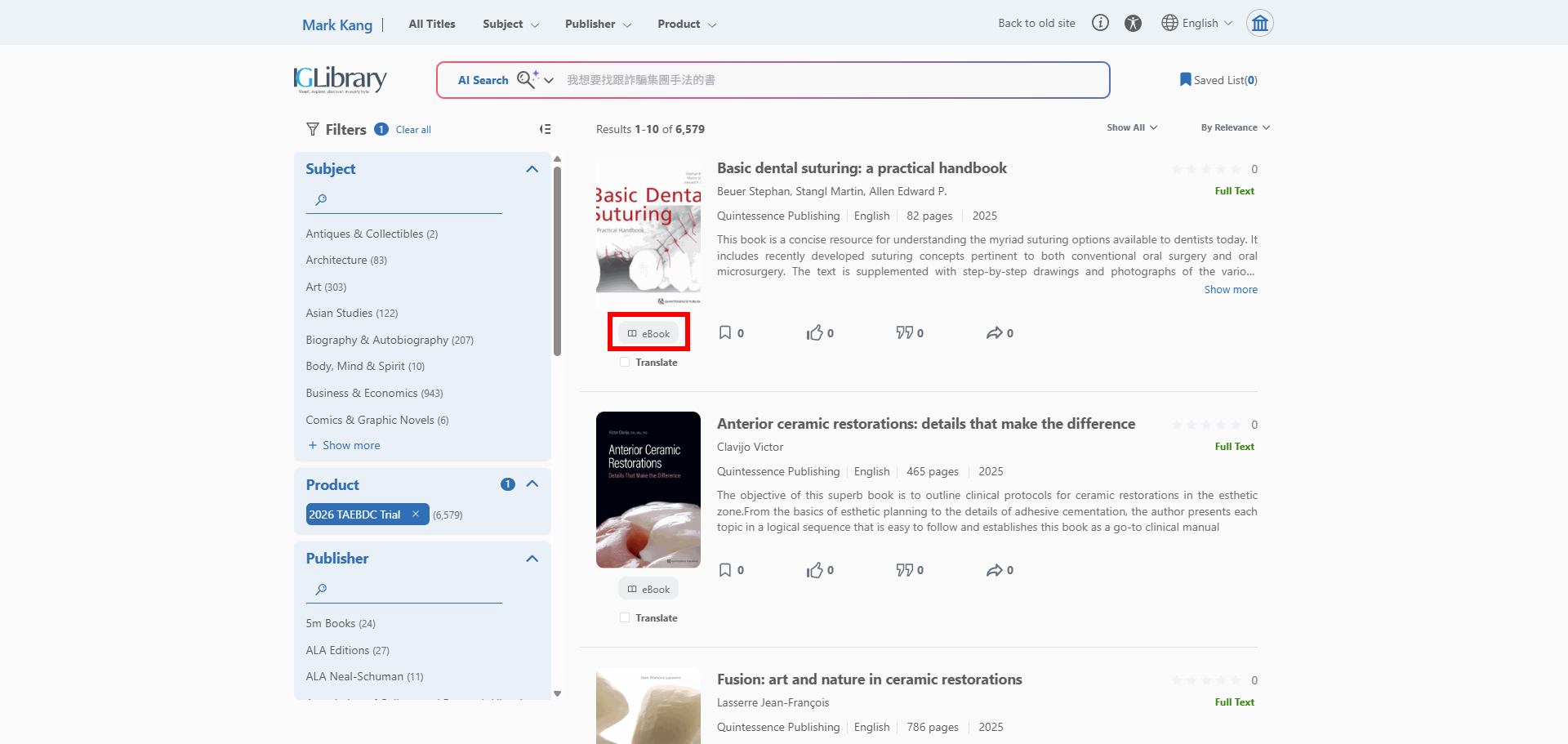
Task: Enable Translate for Anterior ceramic restorations
Action: (625, 618)
